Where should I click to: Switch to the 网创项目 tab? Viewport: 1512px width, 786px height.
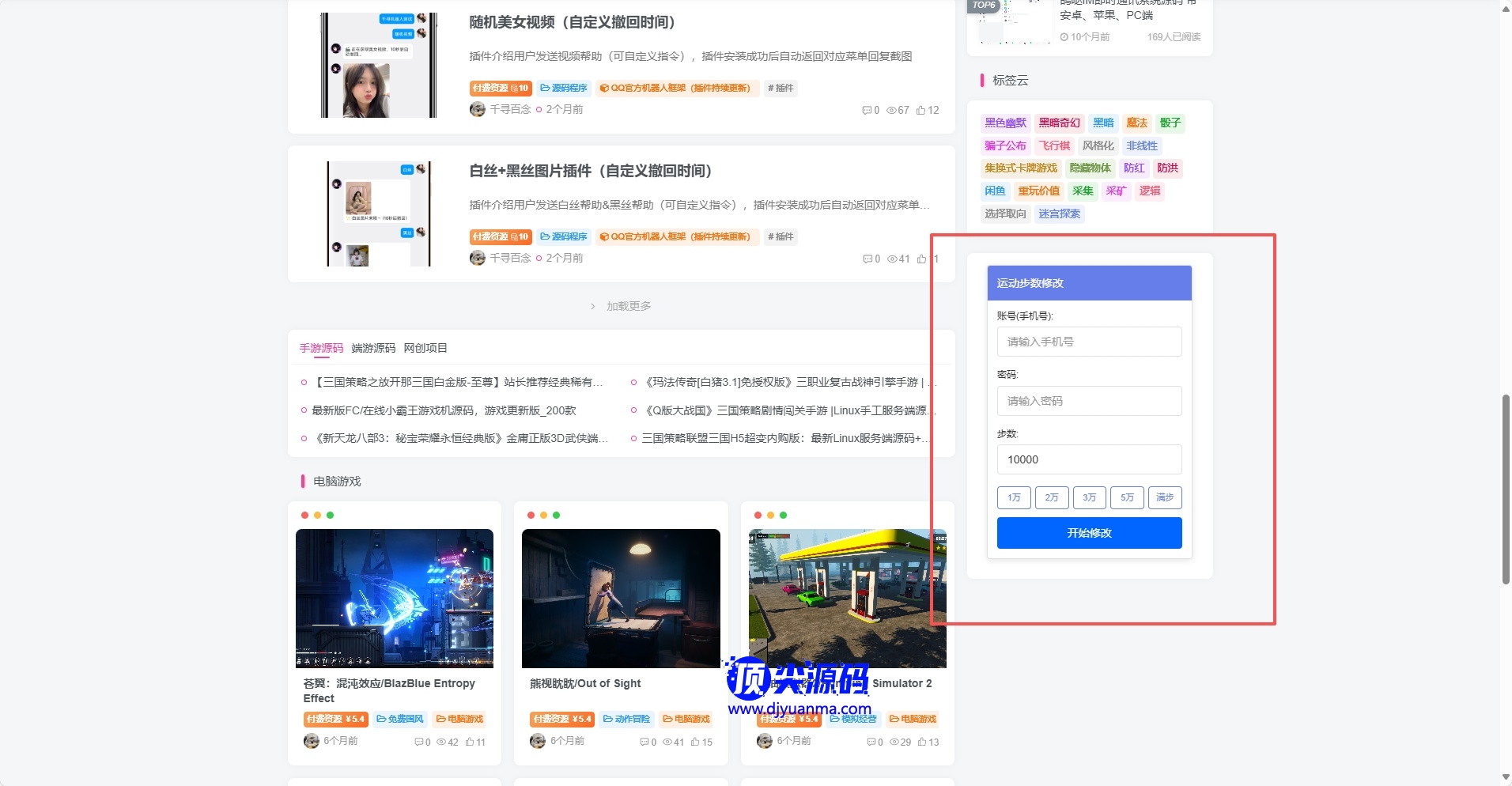425,349
